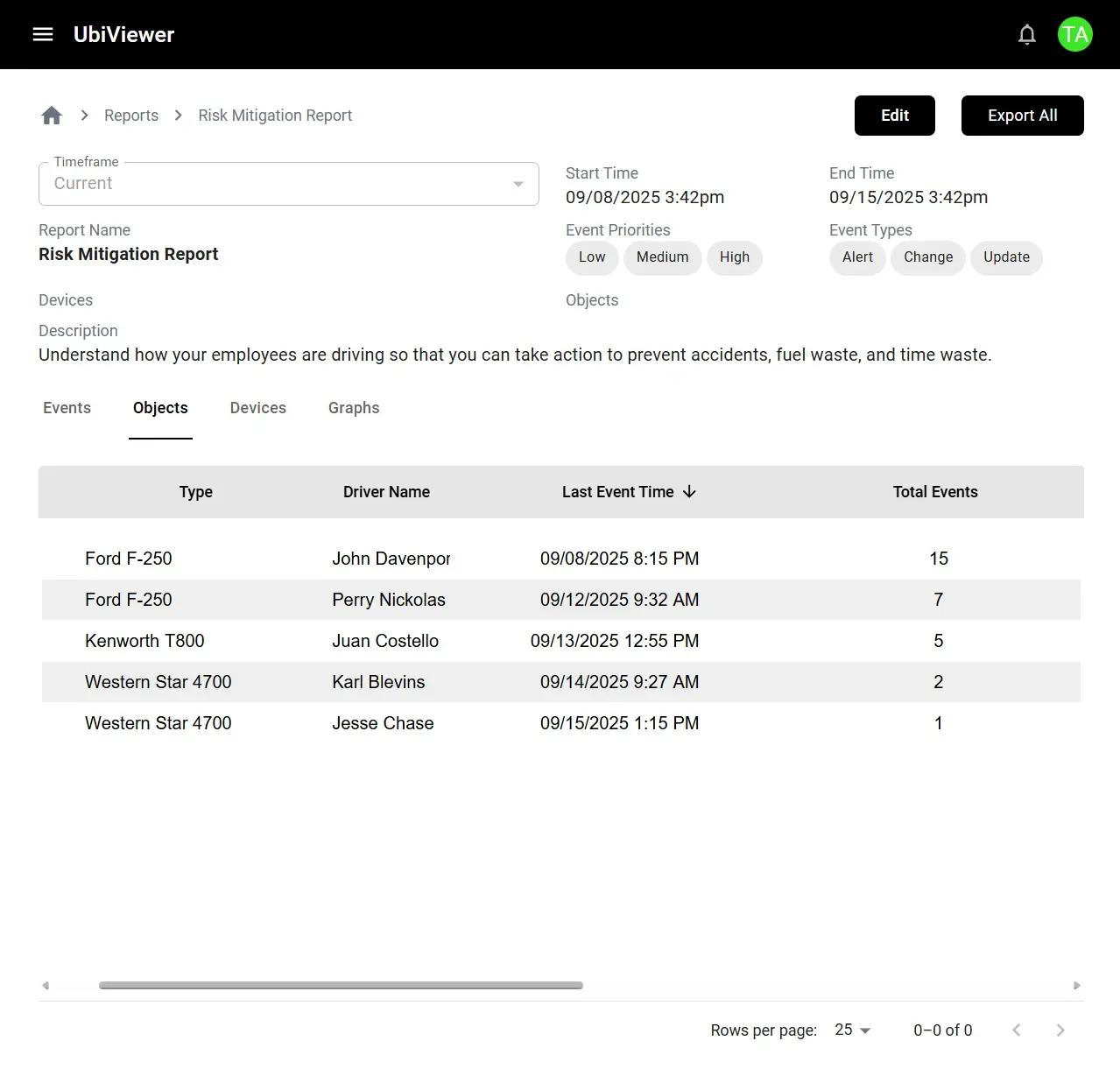Open the Devices tab
The width and height of the screenshot is (1120, 1083).
(x=257, y=408)
